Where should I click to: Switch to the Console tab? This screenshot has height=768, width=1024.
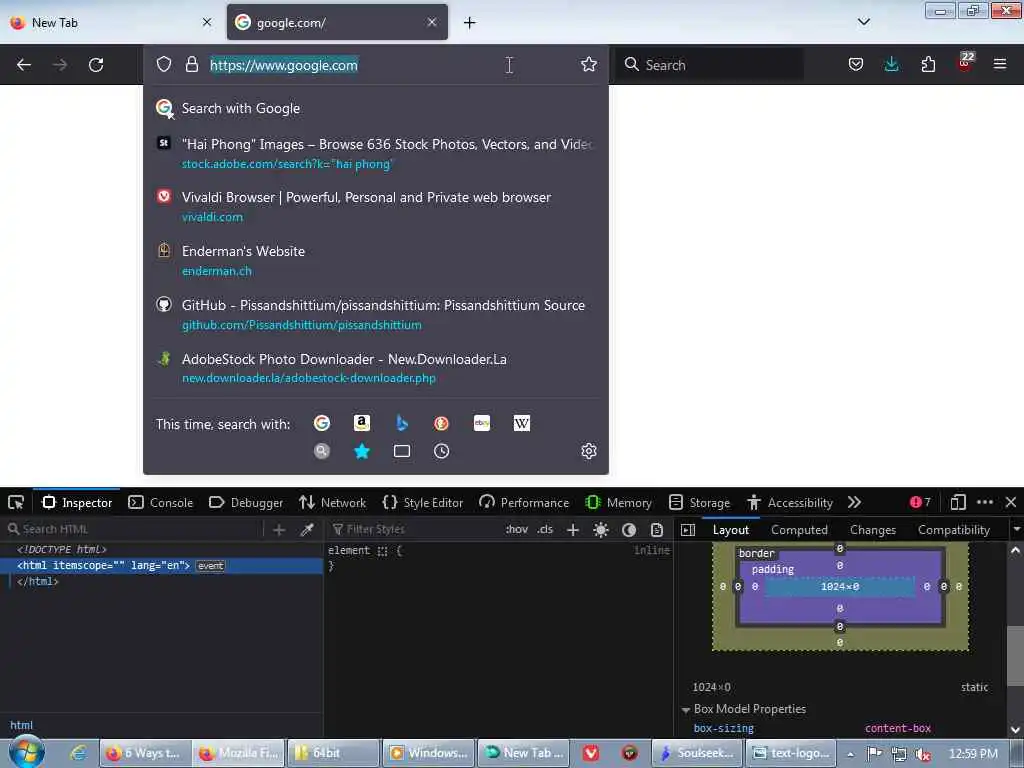click(161, 502)
